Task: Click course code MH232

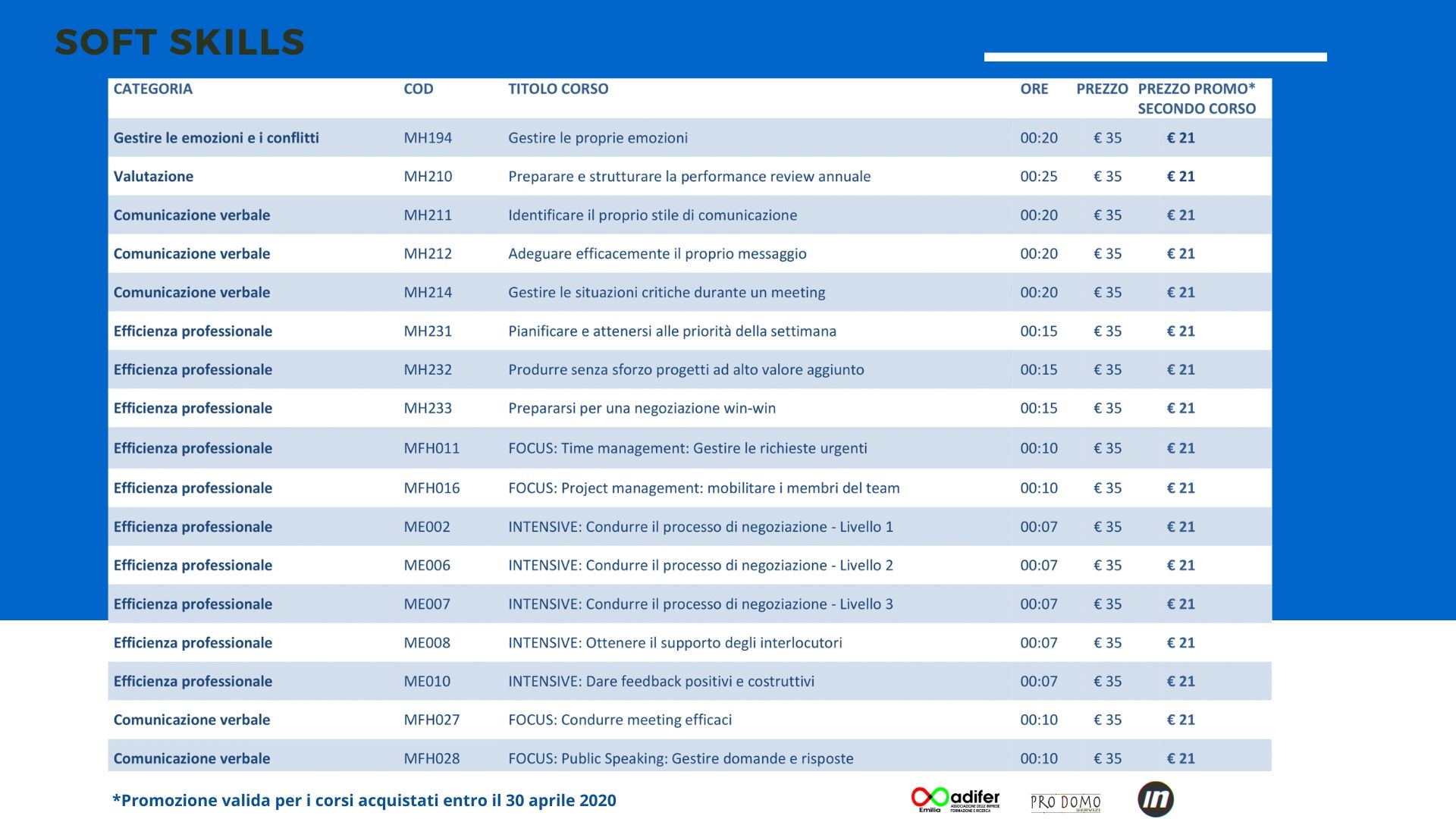Action: pos(428,370)
